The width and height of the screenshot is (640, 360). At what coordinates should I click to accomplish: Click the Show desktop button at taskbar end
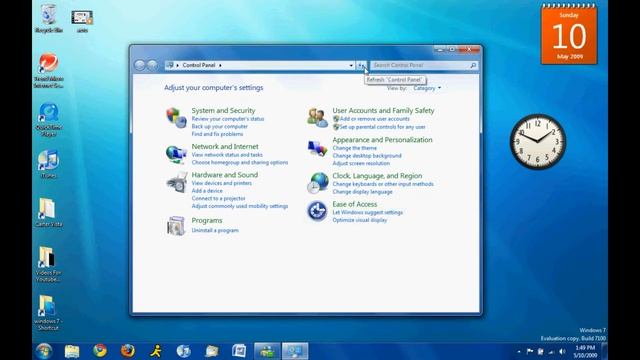(x=604, y=351)
